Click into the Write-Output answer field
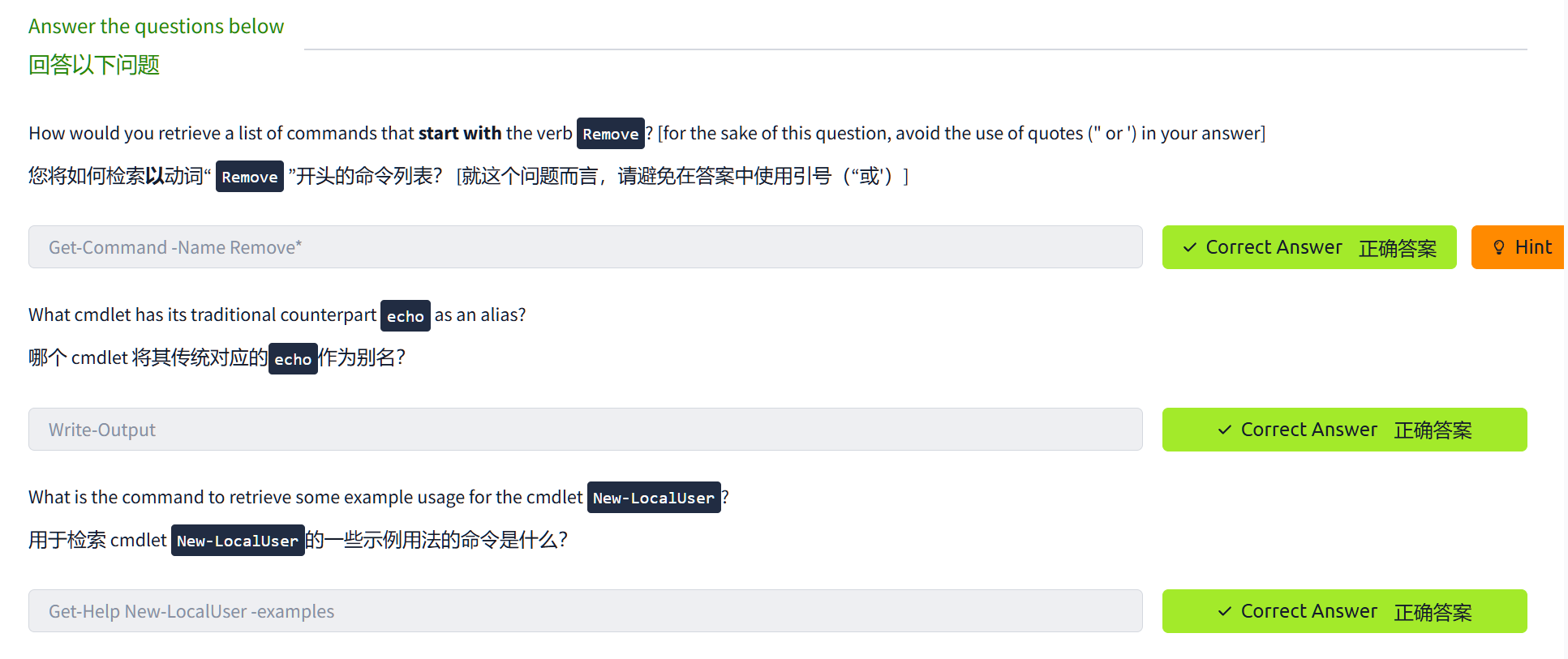The image size is (1568, 659). pos(585,430)
